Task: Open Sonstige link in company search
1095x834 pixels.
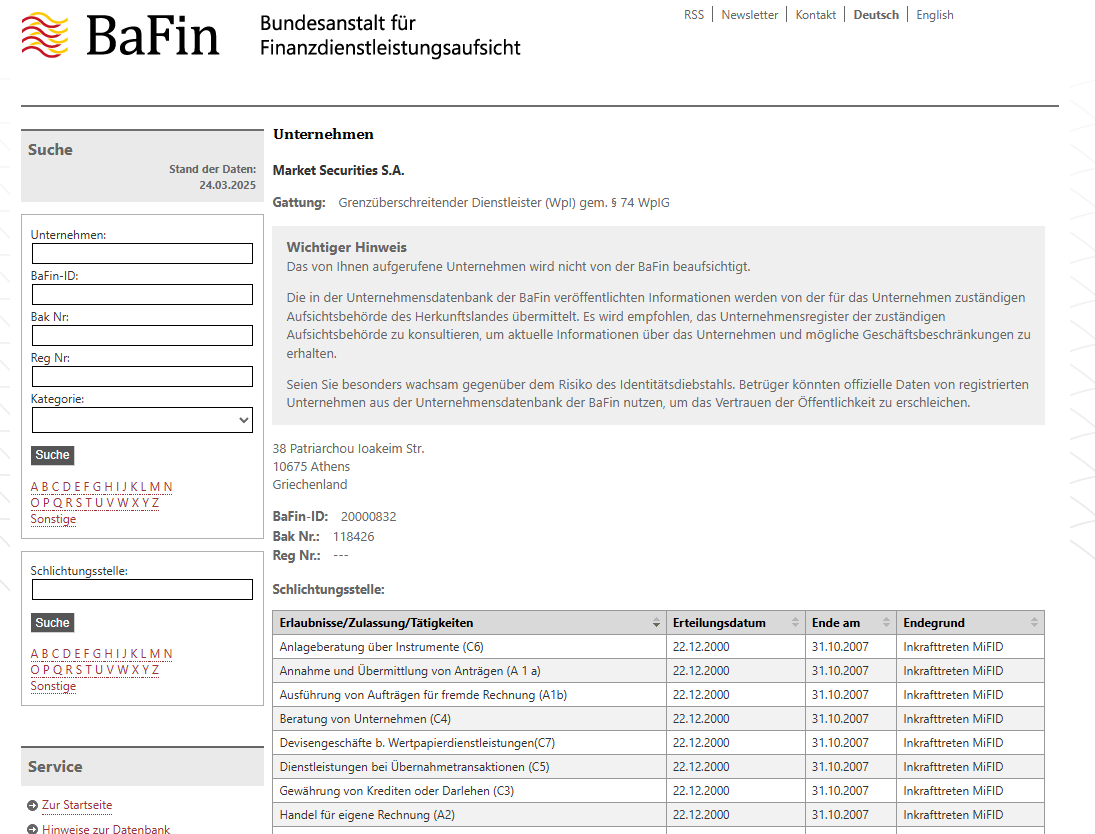Action: coord(53,519)
